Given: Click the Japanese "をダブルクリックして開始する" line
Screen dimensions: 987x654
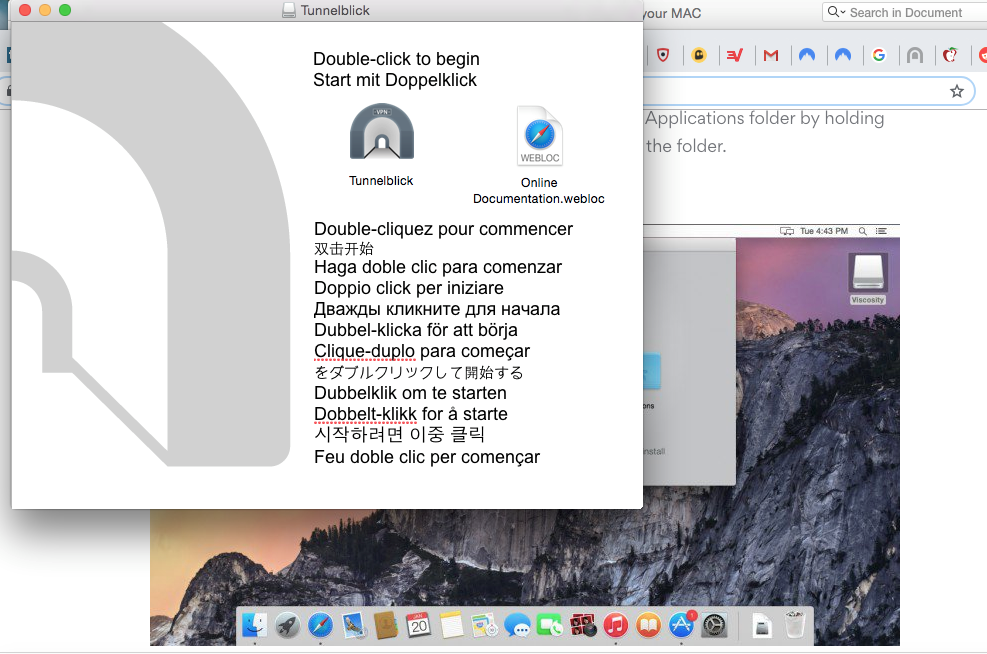Looking at the screenshot, I should (419, 373).
